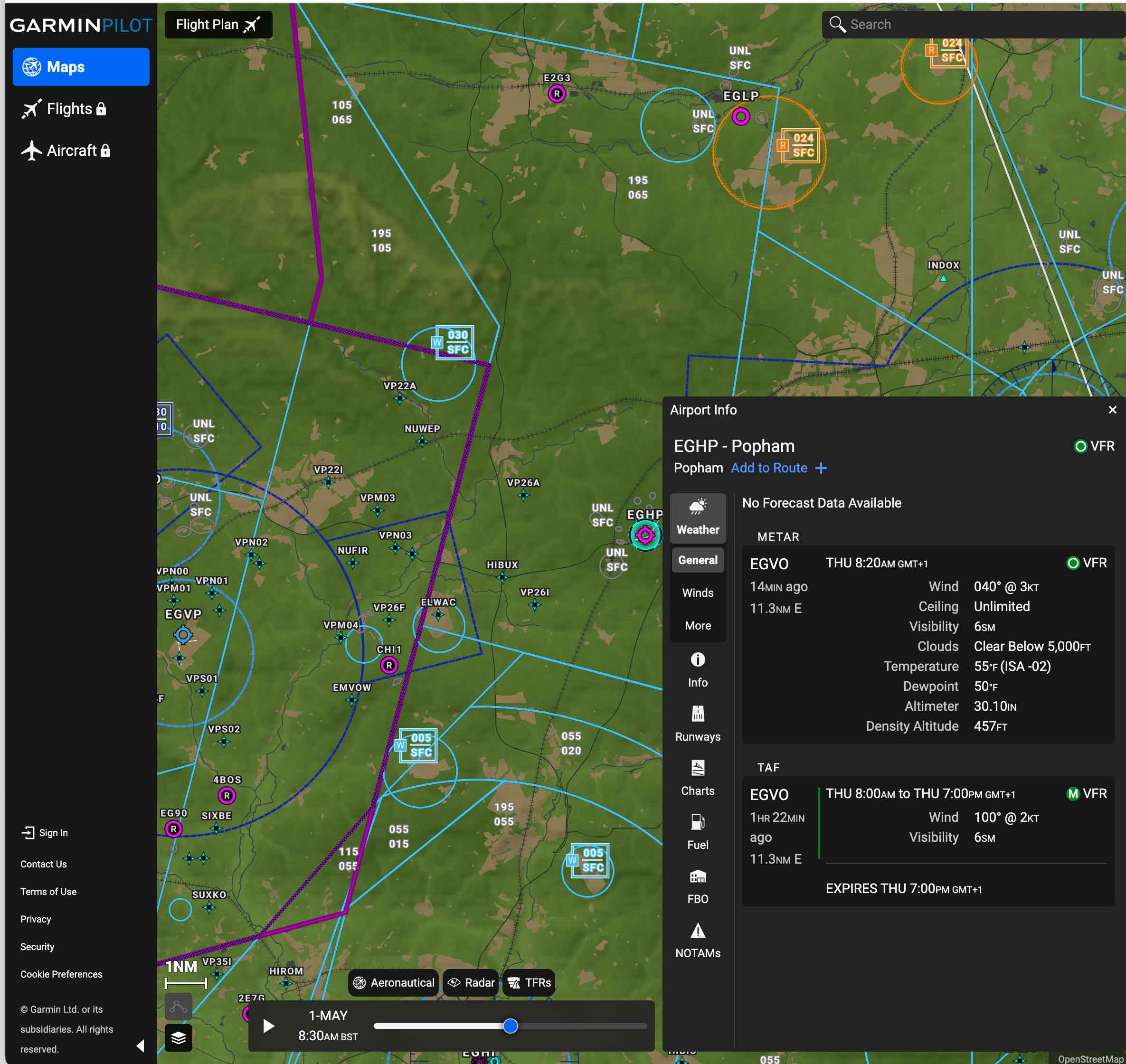The image size is (1126, 1064).
Task: Open the Fuel tab icon
Action: (698, 833)
